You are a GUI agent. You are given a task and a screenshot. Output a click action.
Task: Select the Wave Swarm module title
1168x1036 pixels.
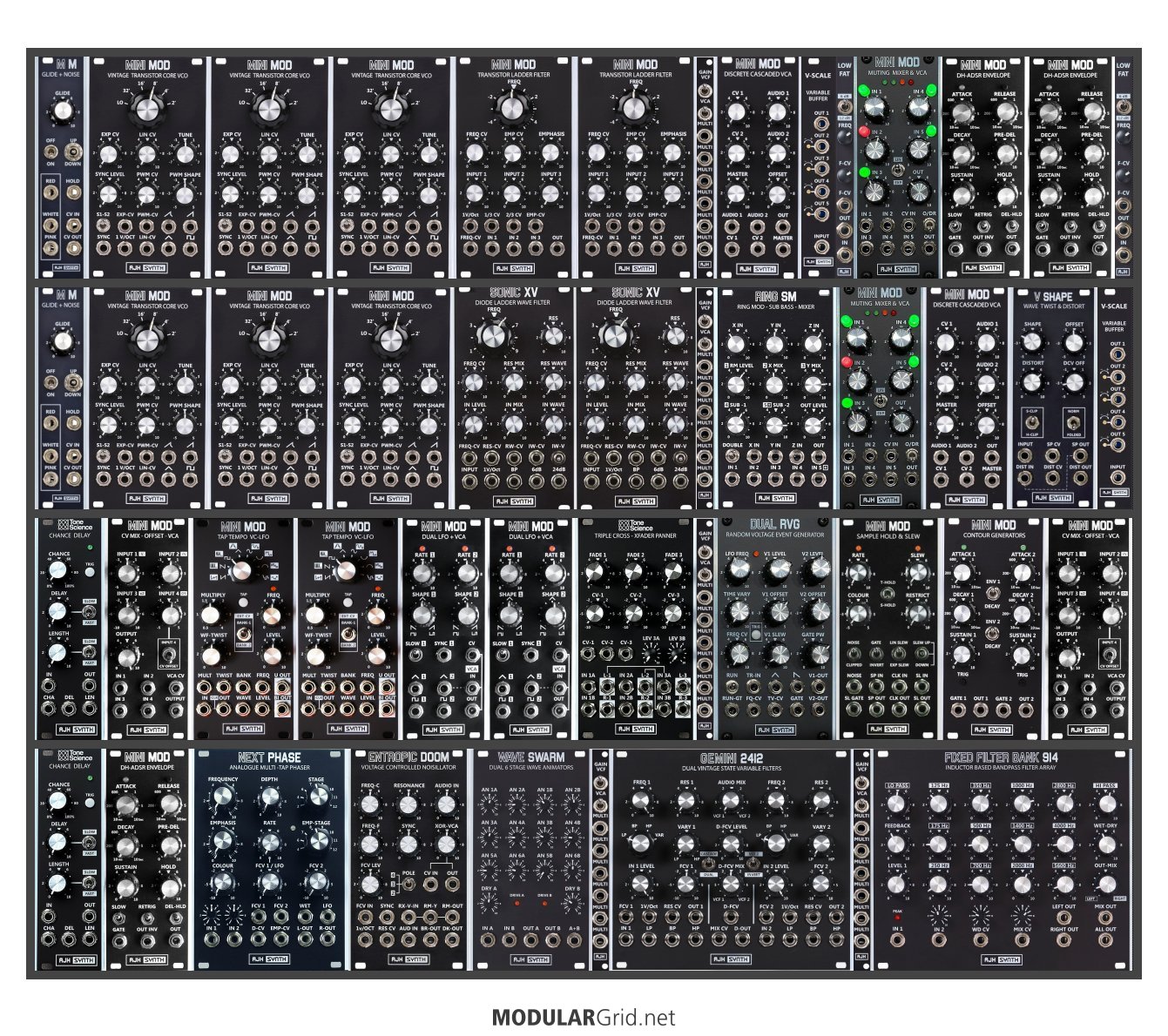pos(531,757)
